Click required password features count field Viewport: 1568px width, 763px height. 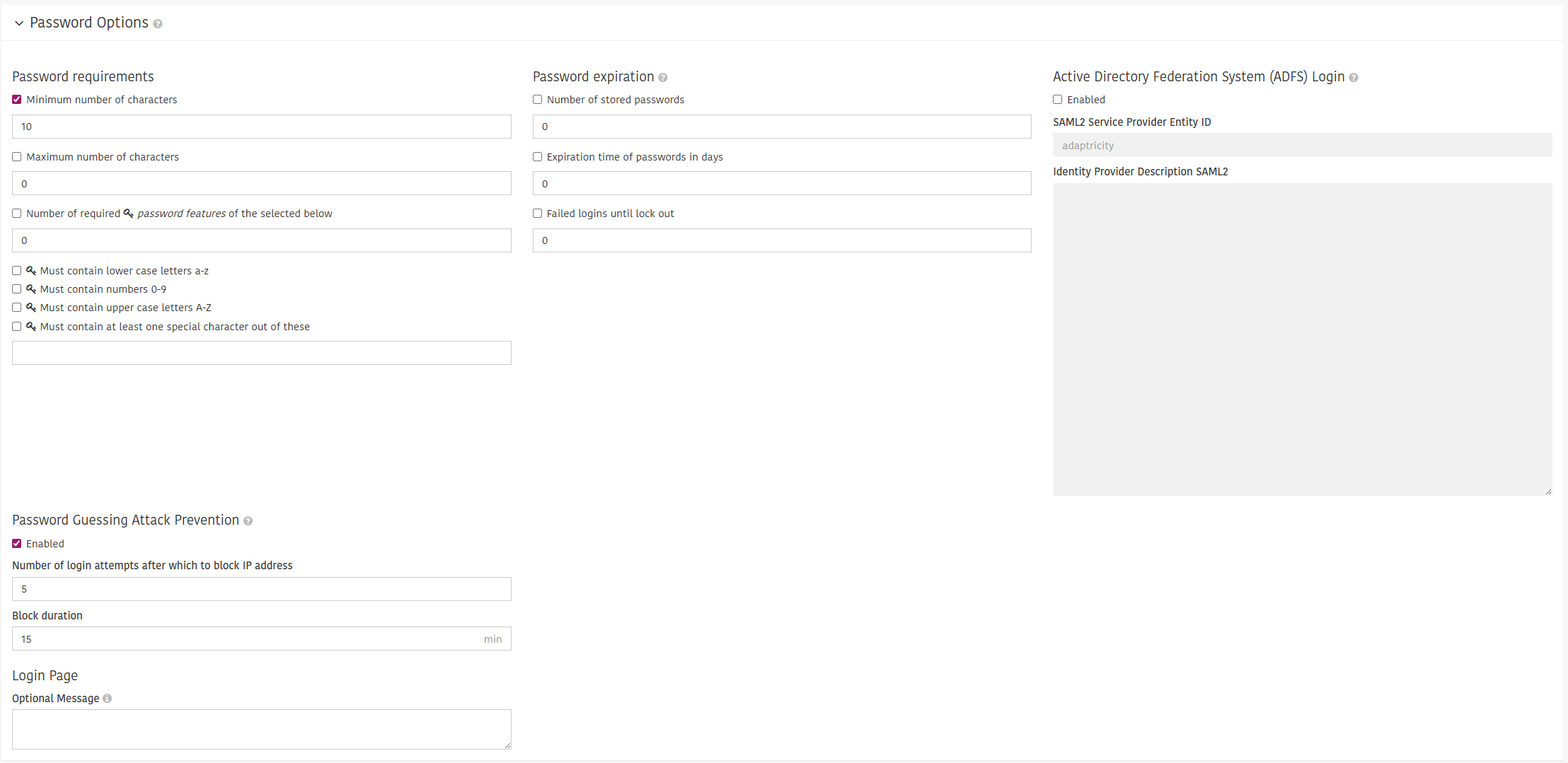(262, 240)
